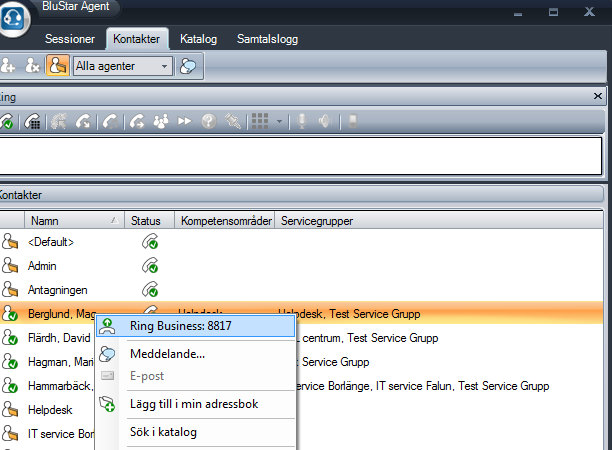The image size is (612, 450).
Task: Click the retrieve call icon in Ring toolbar
Action: pos(58,121)
